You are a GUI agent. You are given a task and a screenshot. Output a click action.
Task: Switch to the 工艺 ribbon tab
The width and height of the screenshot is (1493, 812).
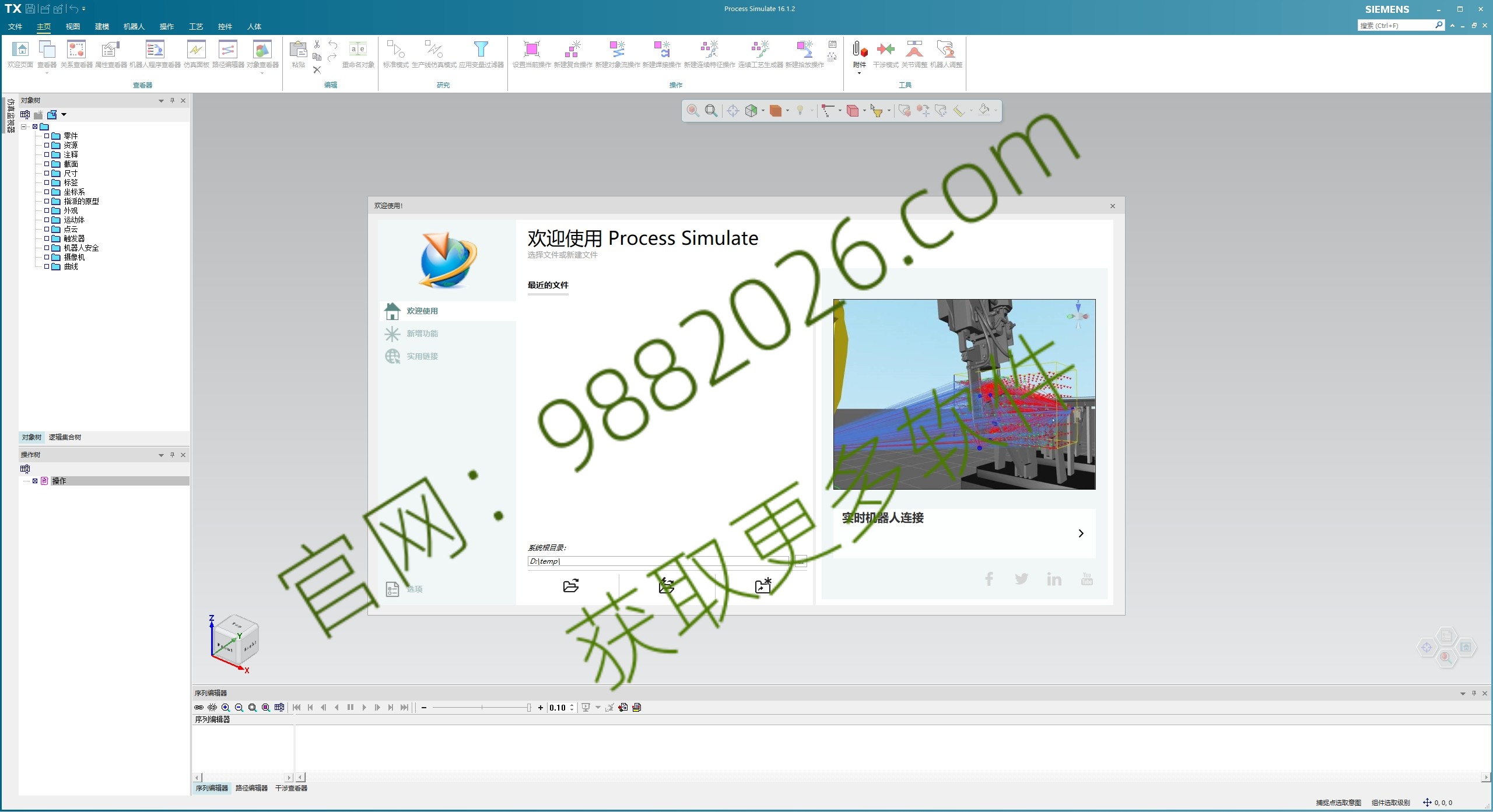(196, 26)
